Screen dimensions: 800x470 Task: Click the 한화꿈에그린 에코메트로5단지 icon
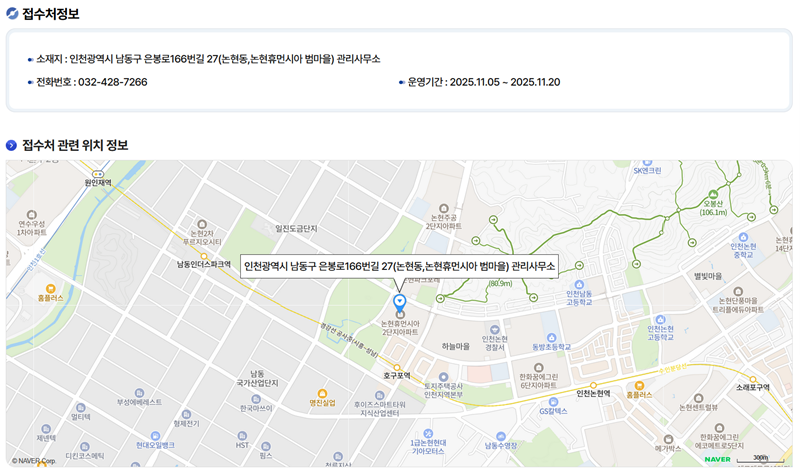pyautogui.click(x=719, y=428)
